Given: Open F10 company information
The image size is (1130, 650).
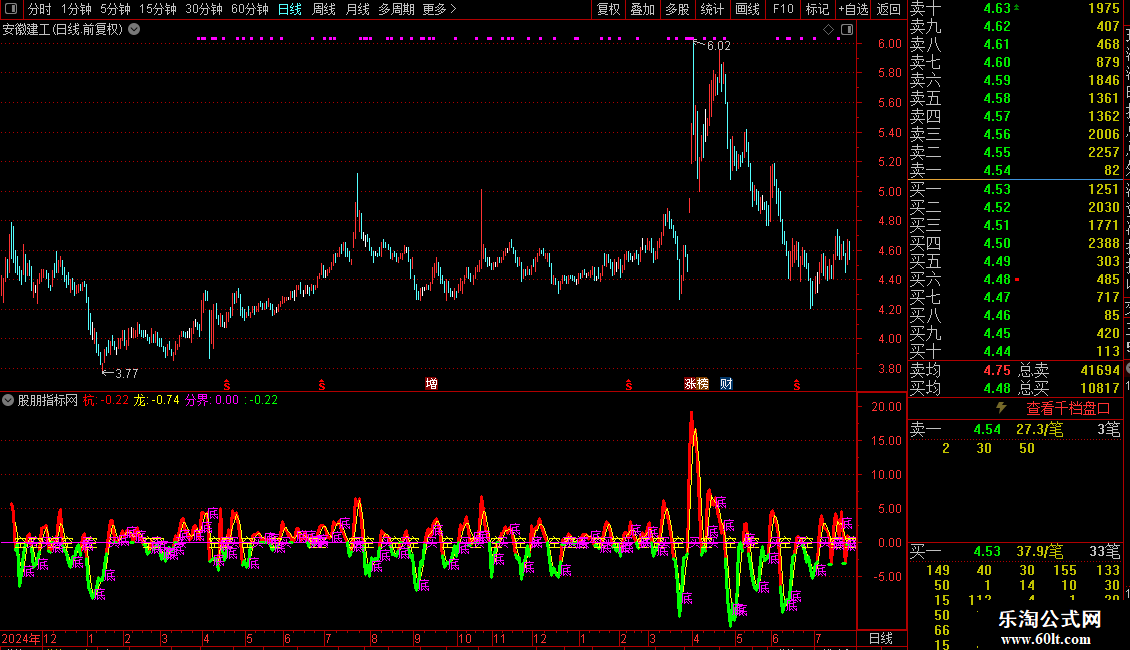Looking at the screenshot, I should 783,9.
